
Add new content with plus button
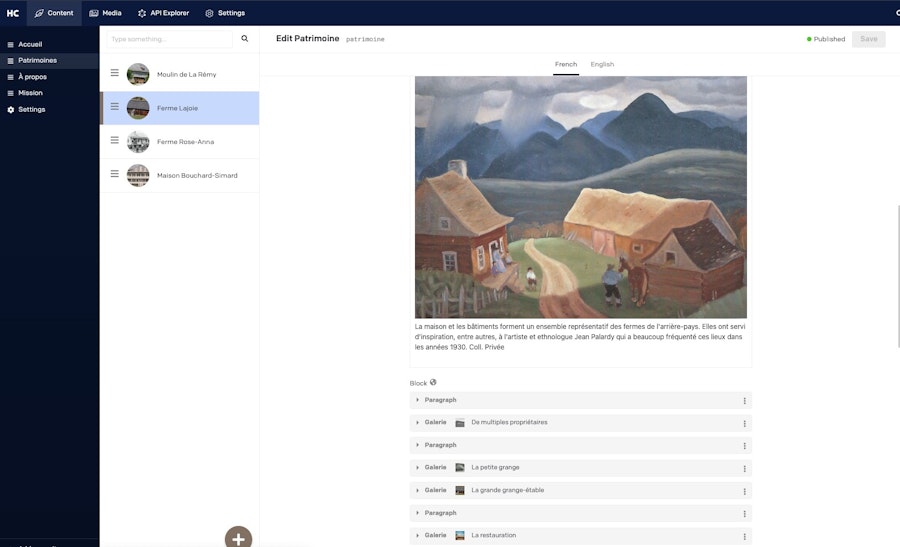click(x=238, y=538)
